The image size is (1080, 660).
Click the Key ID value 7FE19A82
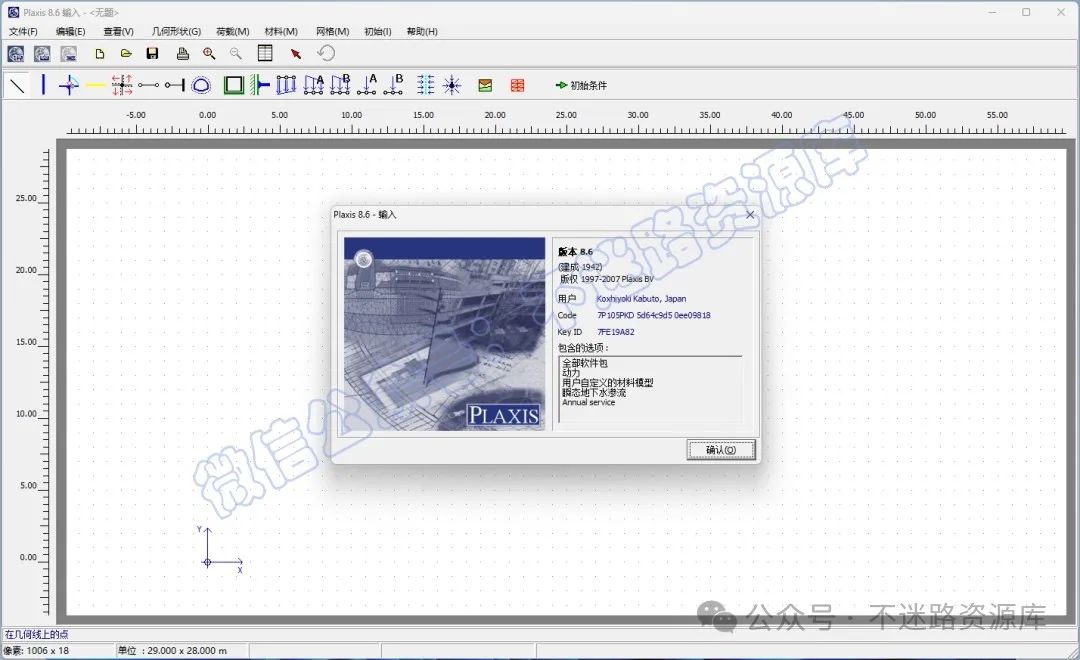point(616,332)
